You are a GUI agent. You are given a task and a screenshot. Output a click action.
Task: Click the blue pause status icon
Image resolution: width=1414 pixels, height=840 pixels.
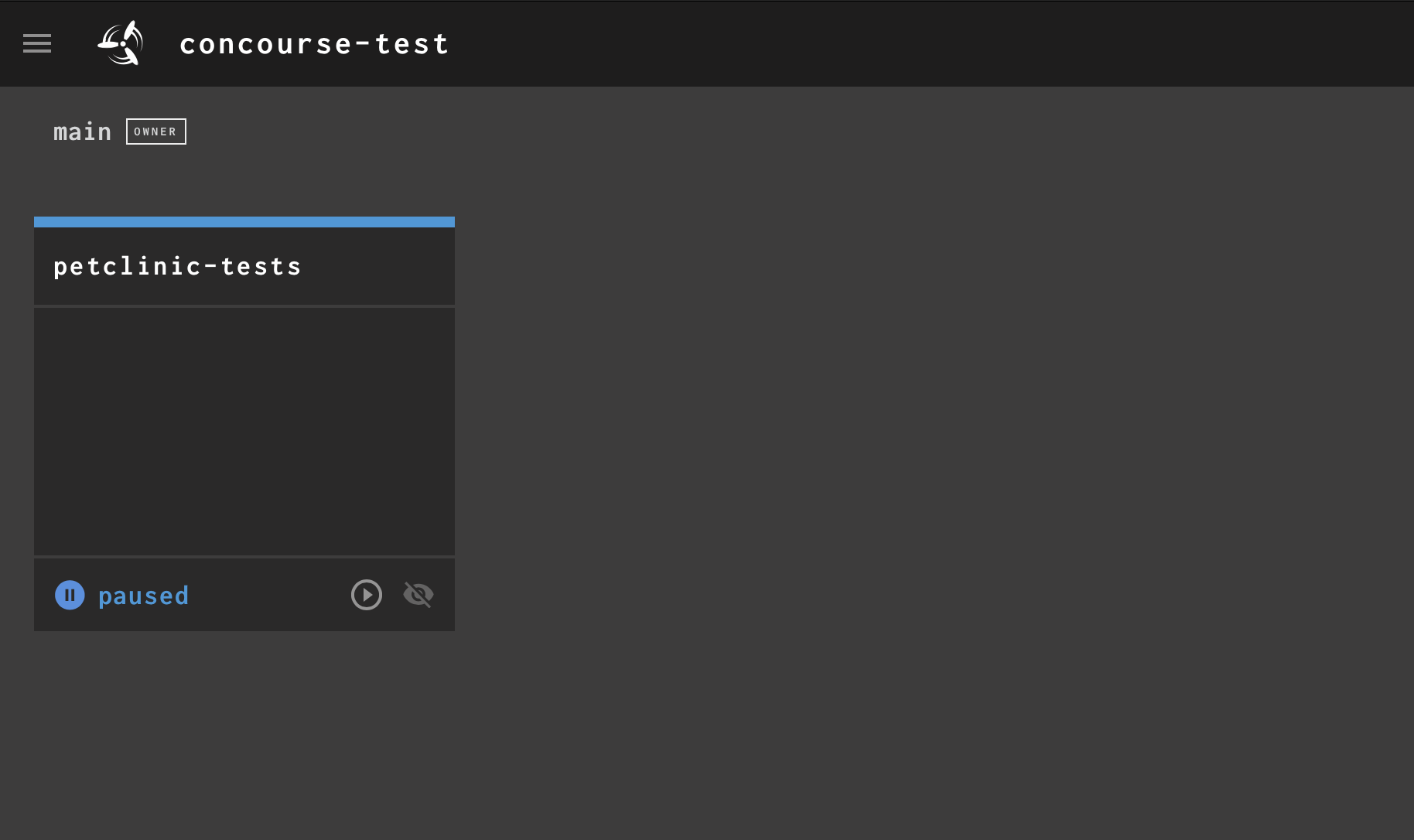(70, 595)
